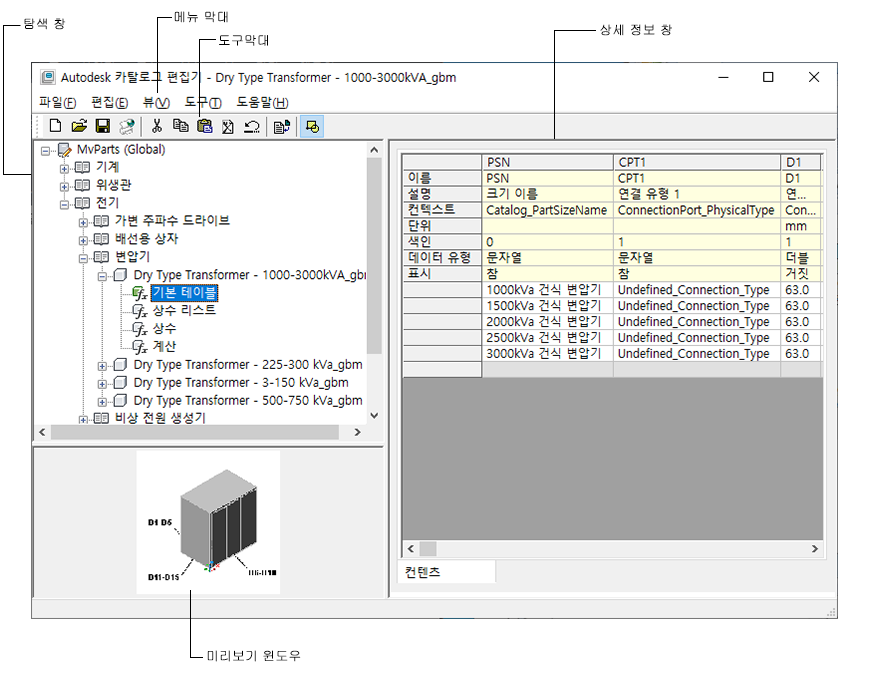The image size is (870, 676).
Task: Click the function icon beside 계산
Action: click(140, 347)
